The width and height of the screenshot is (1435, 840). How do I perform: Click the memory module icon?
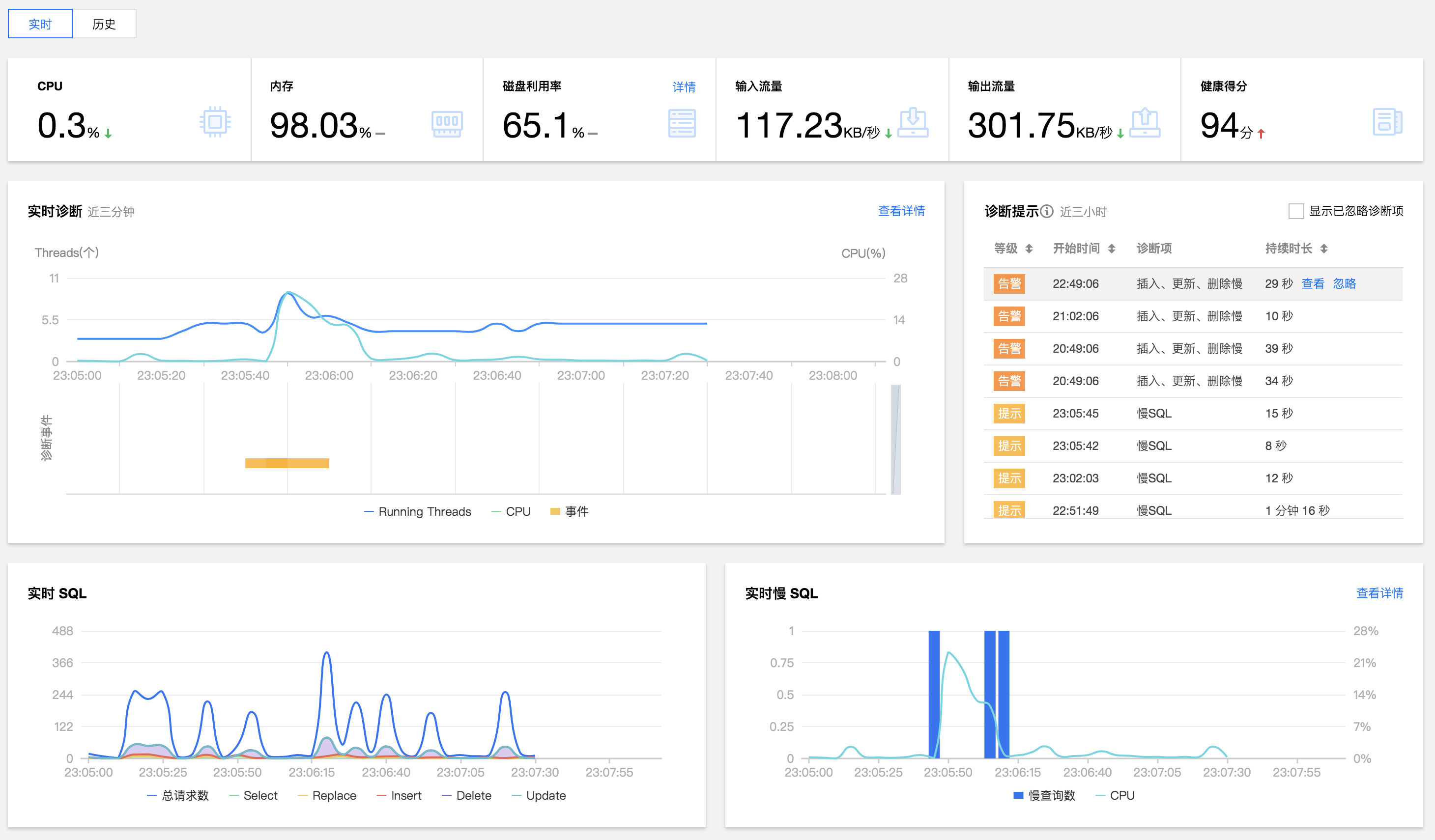[x=447, y=123]
